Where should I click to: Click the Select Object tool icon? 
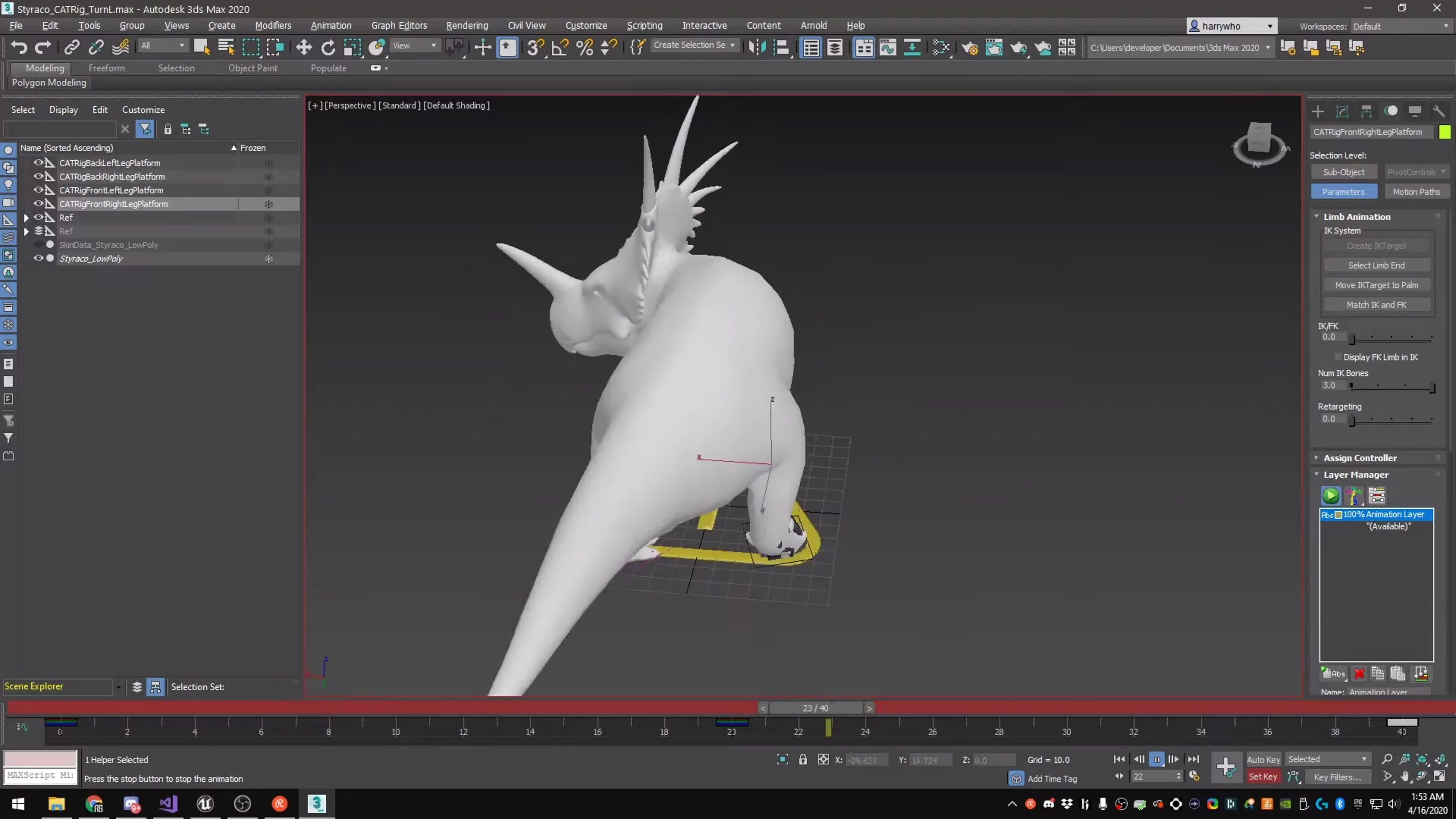(202, 48)
